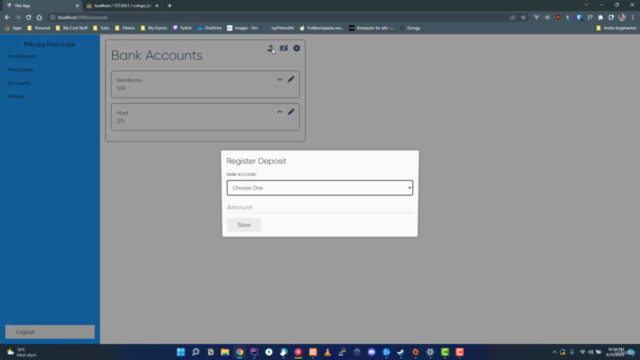Viewport: 640px width, 360px height.
Task: Open the Windows Start menu
Action: (181, 352)
